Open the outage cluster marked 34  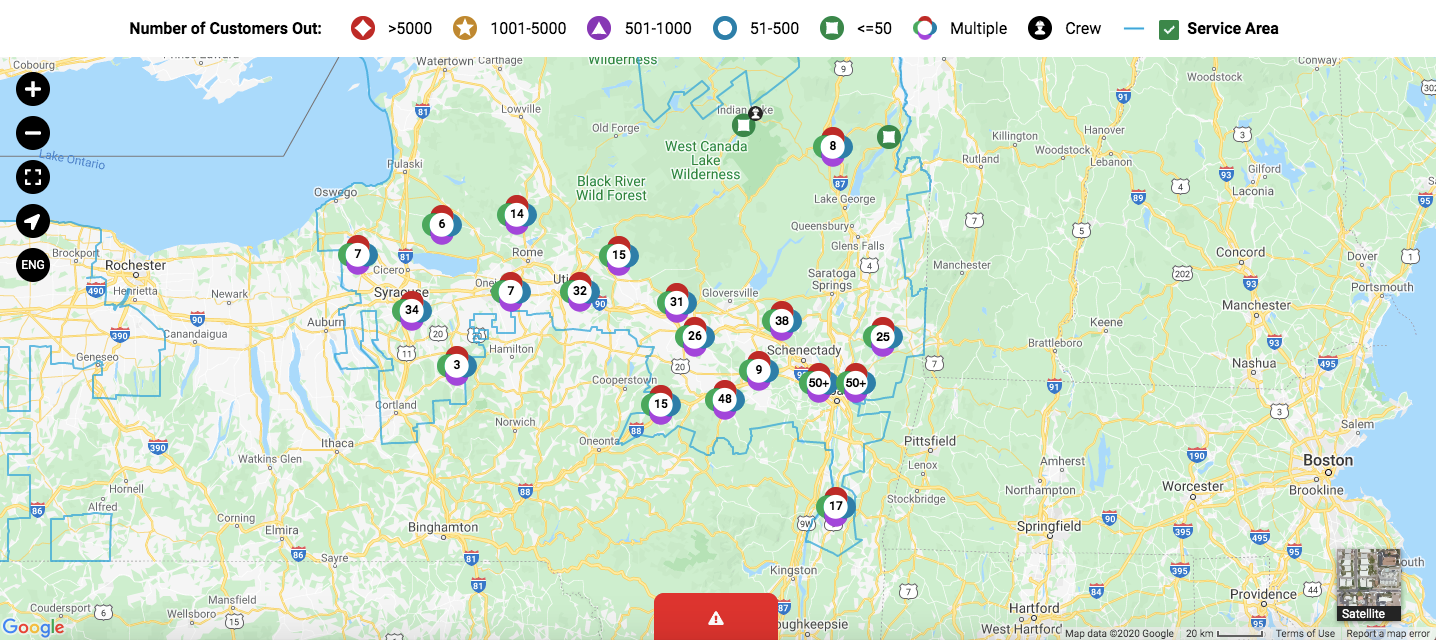(x=411, y=310)
